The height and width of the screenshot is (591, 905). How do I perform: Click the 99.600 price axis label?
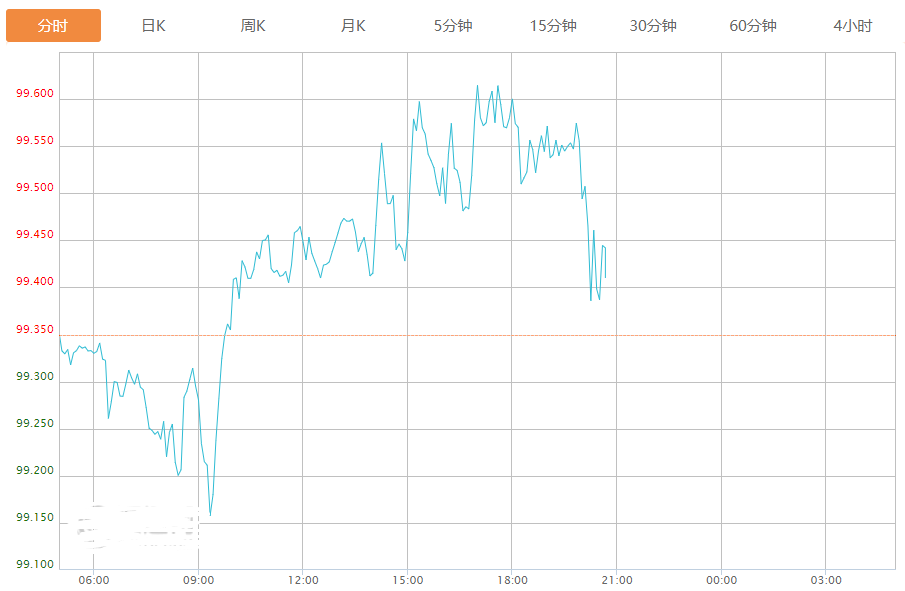point(35,93)
